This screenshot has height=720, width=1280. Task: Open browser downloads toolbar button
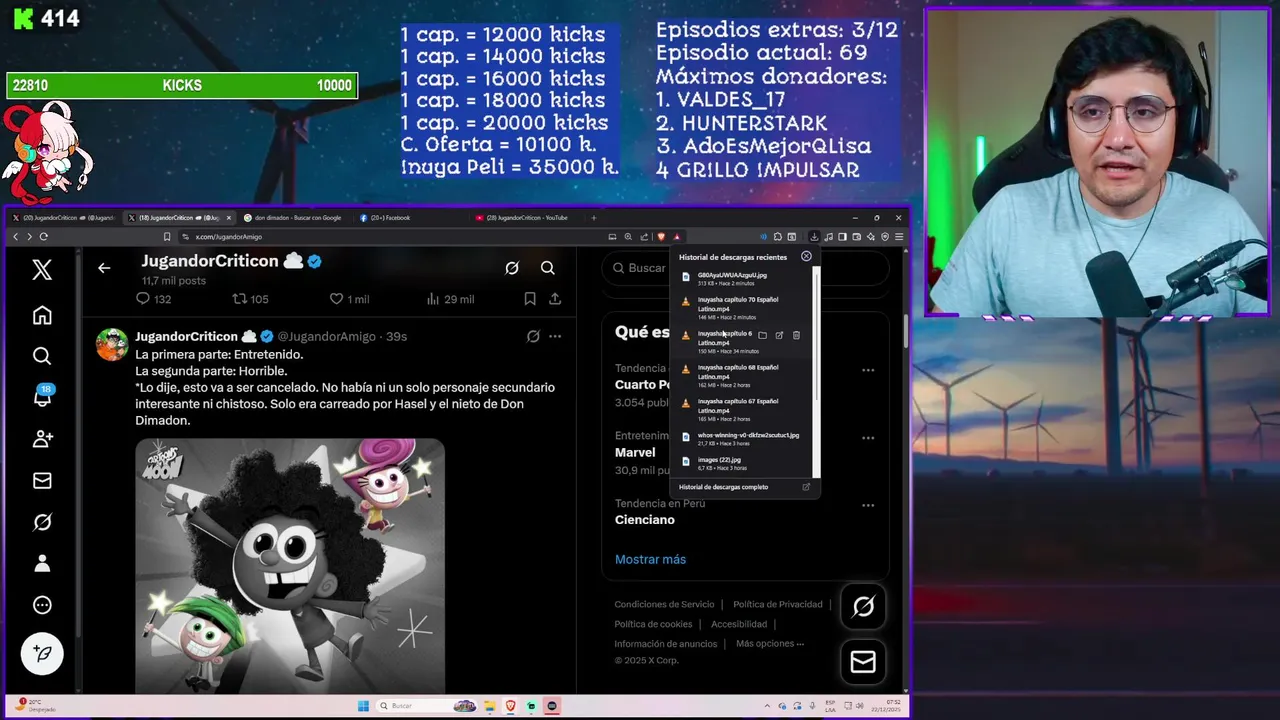point(814,237)
